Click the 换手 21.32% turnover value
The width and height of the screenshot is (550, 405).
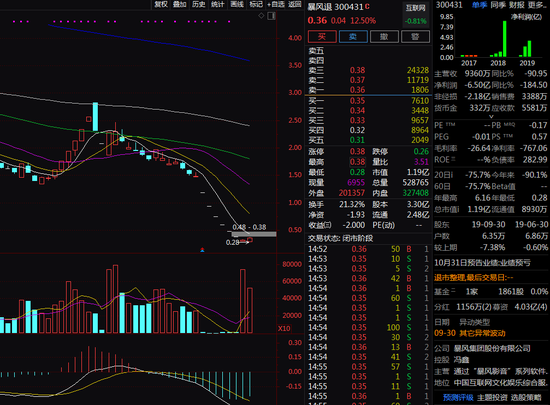(x=352, y=204)
